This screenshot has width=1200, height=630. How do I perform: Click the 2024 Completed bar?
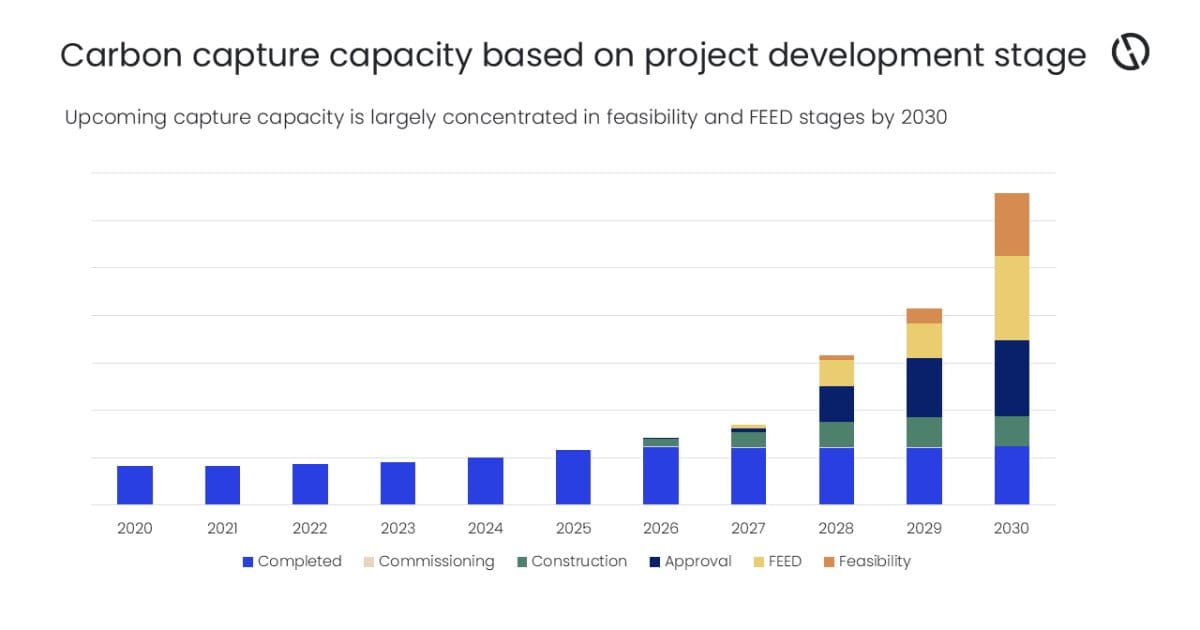point(485,481)
